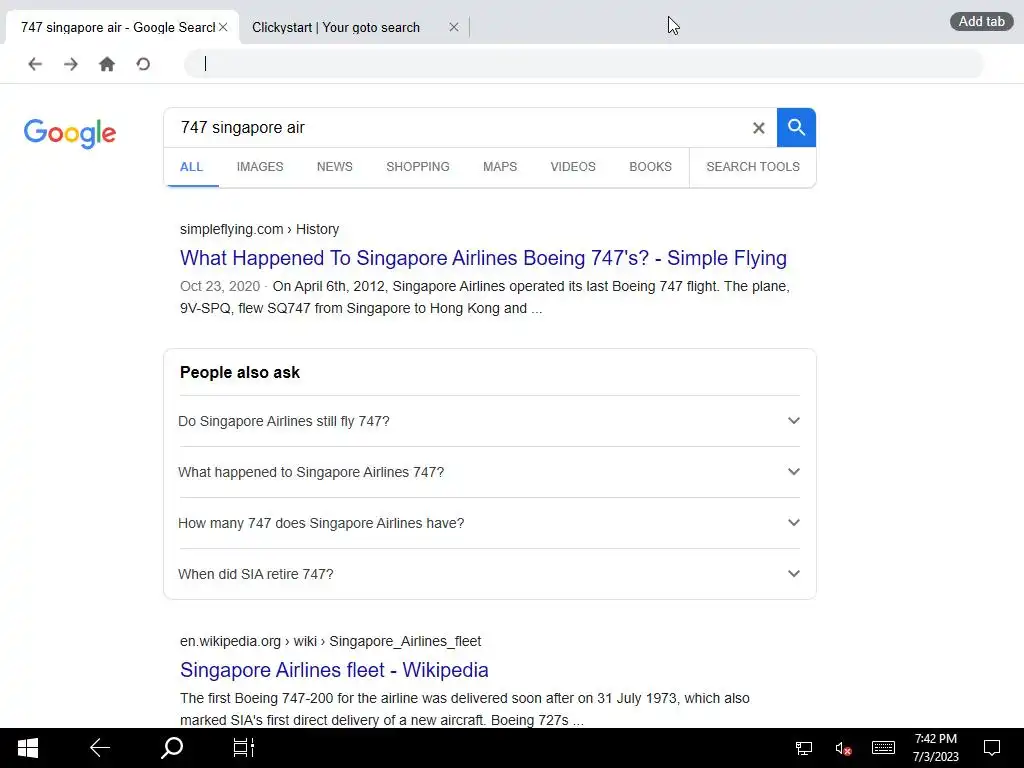Open the SEARCH TOOLS menu

click(752, 167)
